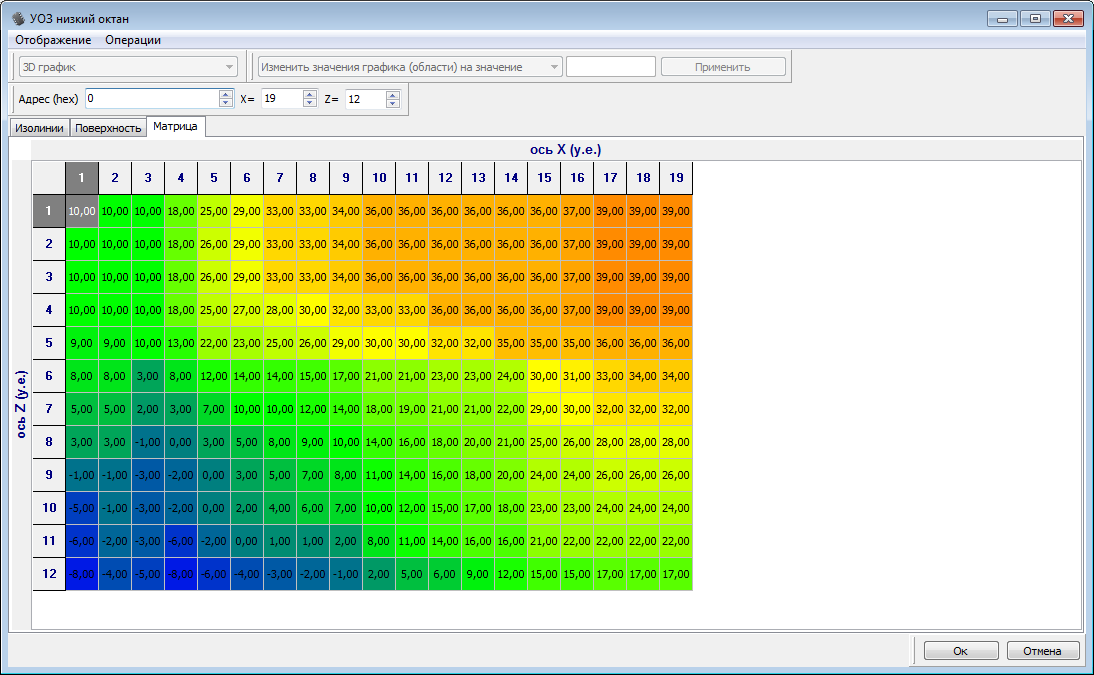Select row header 12 of Z axis
This screenshot has height=675, width=1094.
tap(49, 574)
